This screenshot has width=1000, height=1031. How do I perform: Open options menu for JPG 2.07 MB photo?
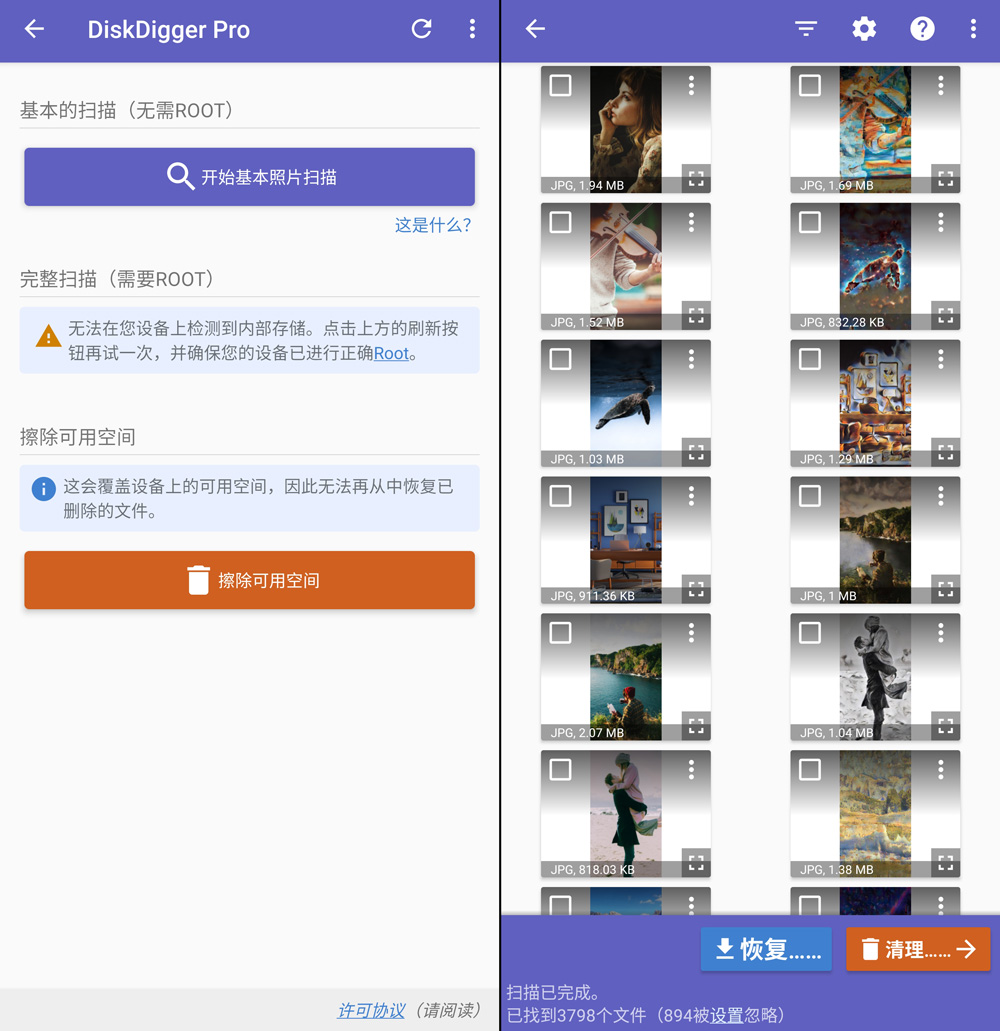click(x=691, y=633)
